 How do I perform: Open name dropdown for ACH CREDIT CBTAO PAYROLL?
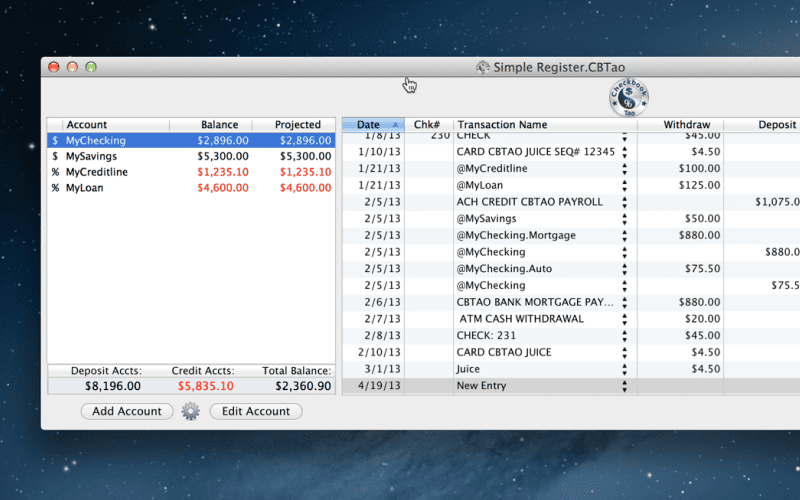pos(625,202)
